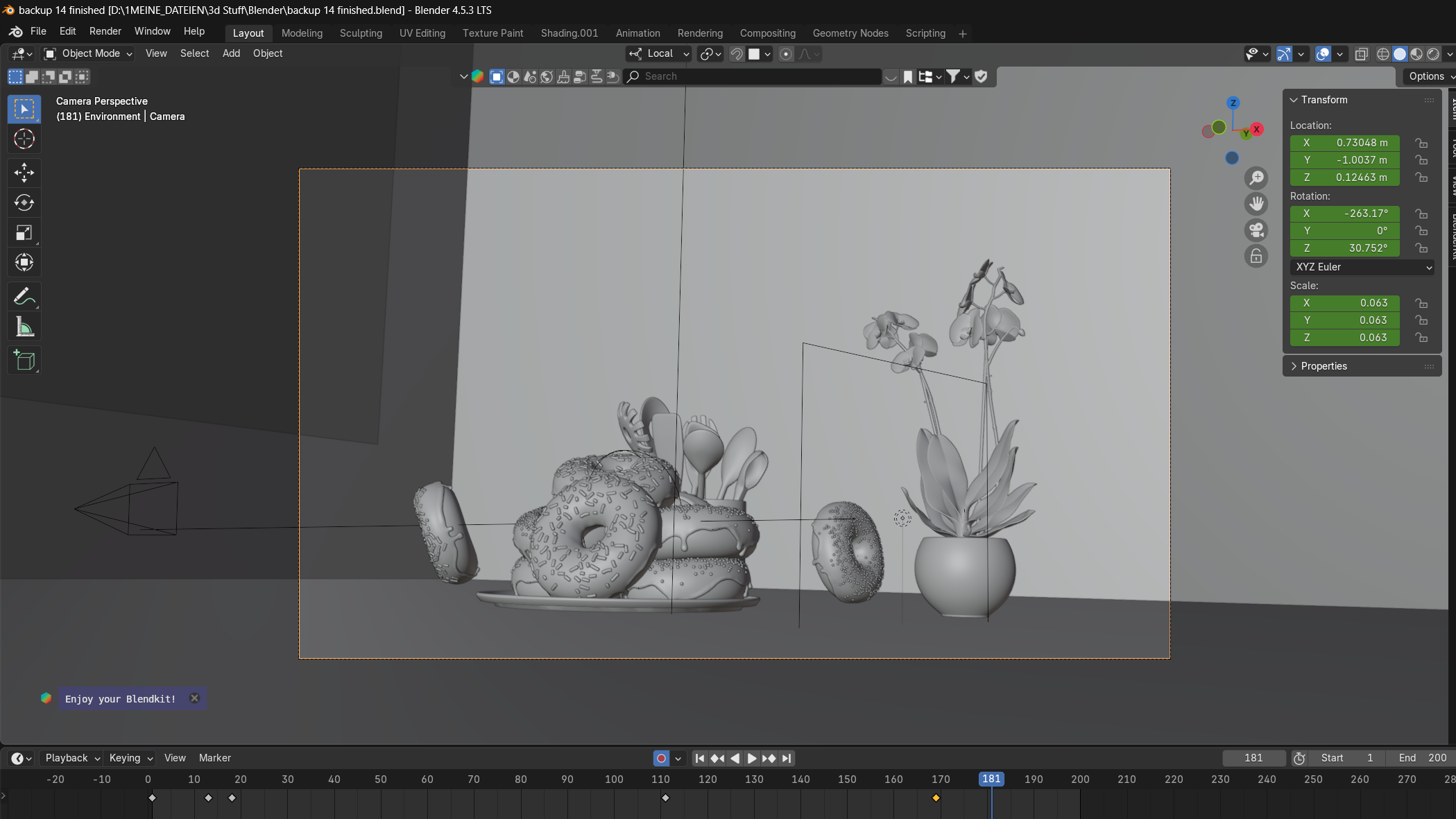Open the XYZ Euler rotation mode dropdown
Viewport: 1456px width, 819px height.
point(1362,267)
